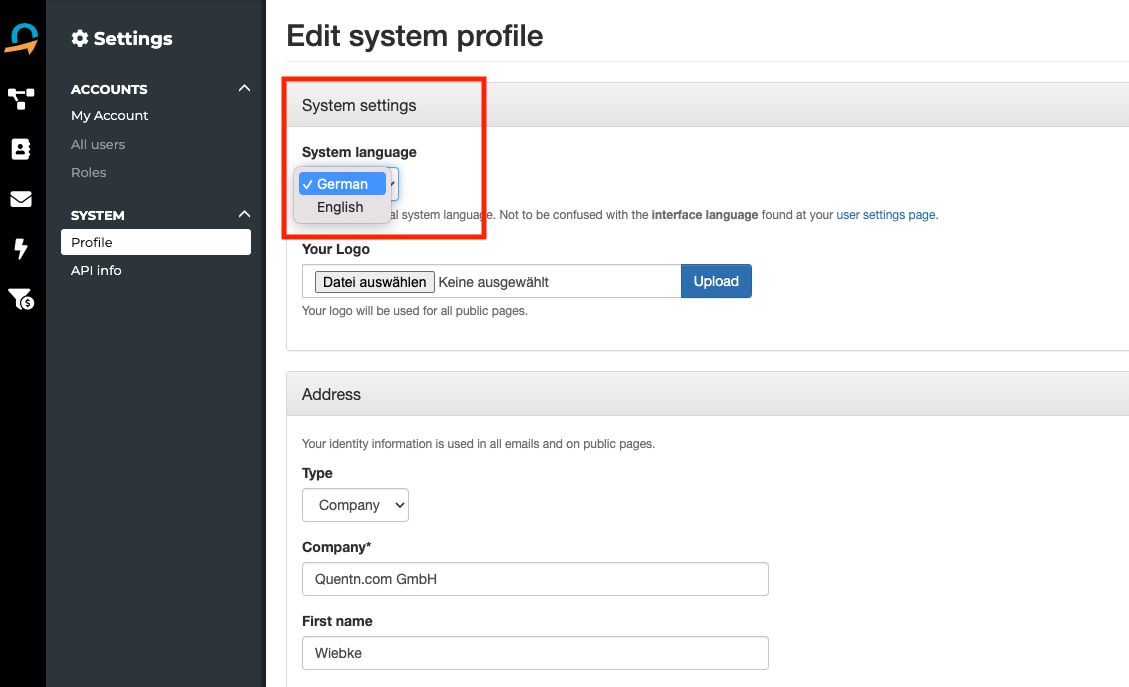Click the Upload logo button

pyautogui.click(x=716, y=281)
